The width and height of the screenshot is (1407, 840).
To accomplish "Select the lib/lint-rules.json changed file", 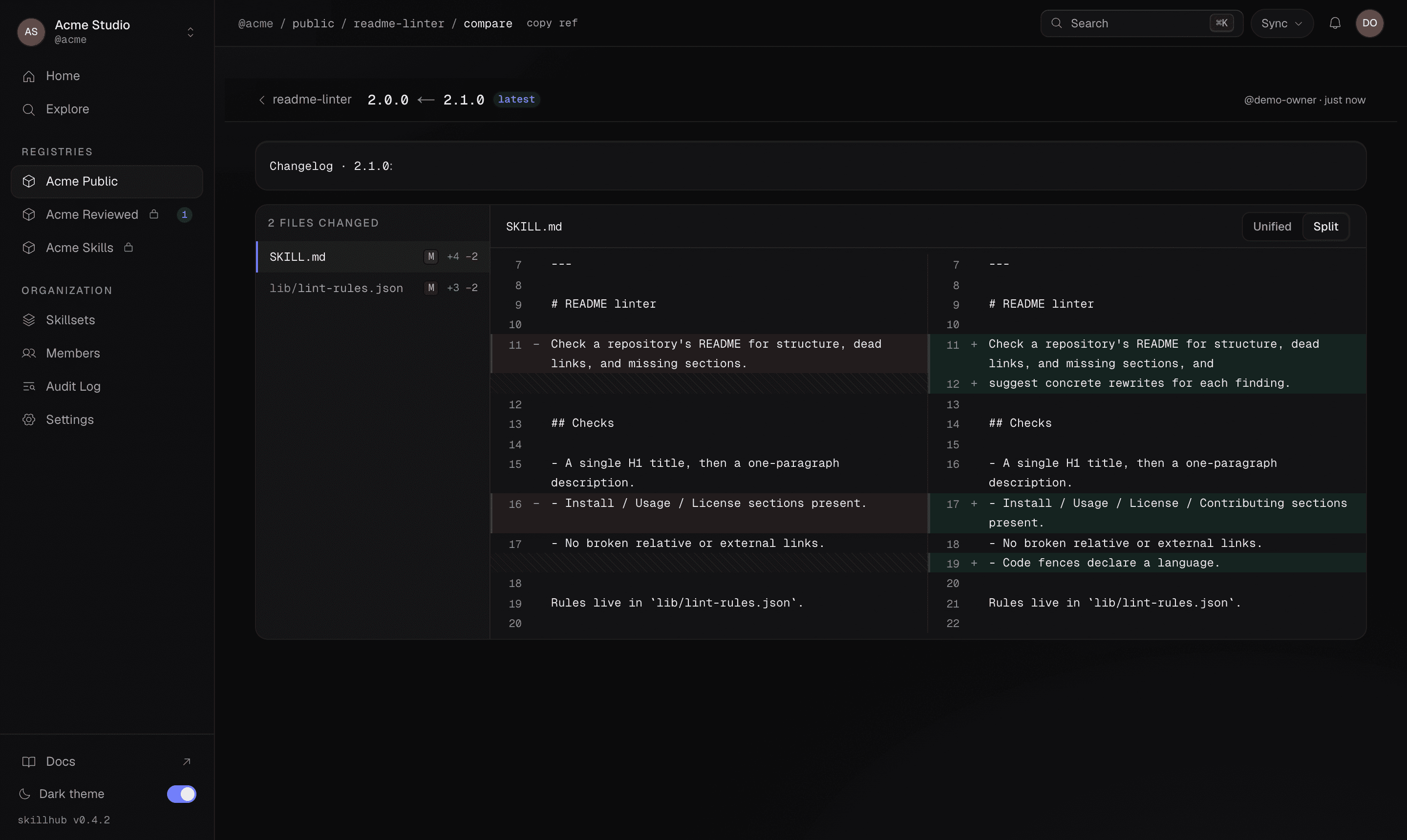I will (x=373, y=288).
